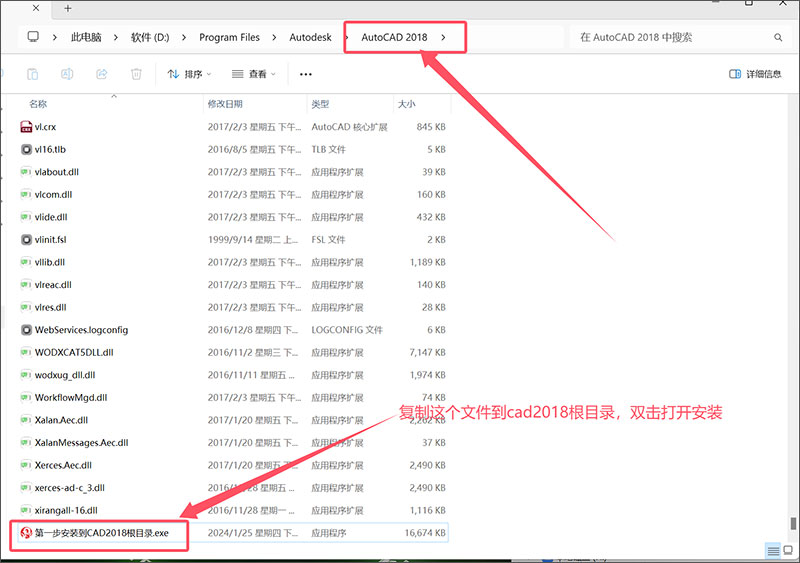Screen dimensions: 800x563
Task: Click 1999/9/14 date of vlinit.fsl
Action: 253,239
